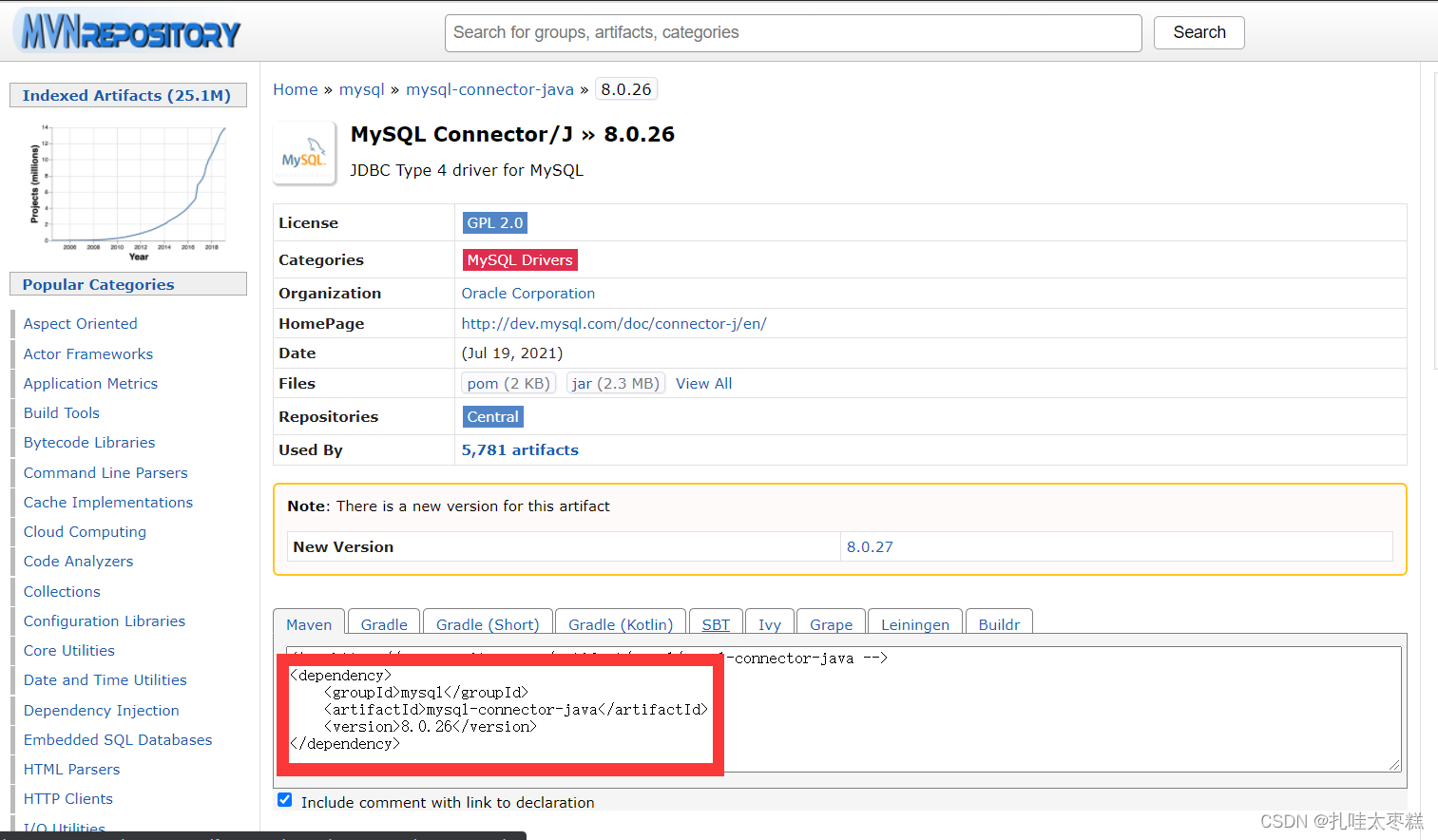Switch to the Buildr tab
The image size is (1438, 840).
click(999, 624)
